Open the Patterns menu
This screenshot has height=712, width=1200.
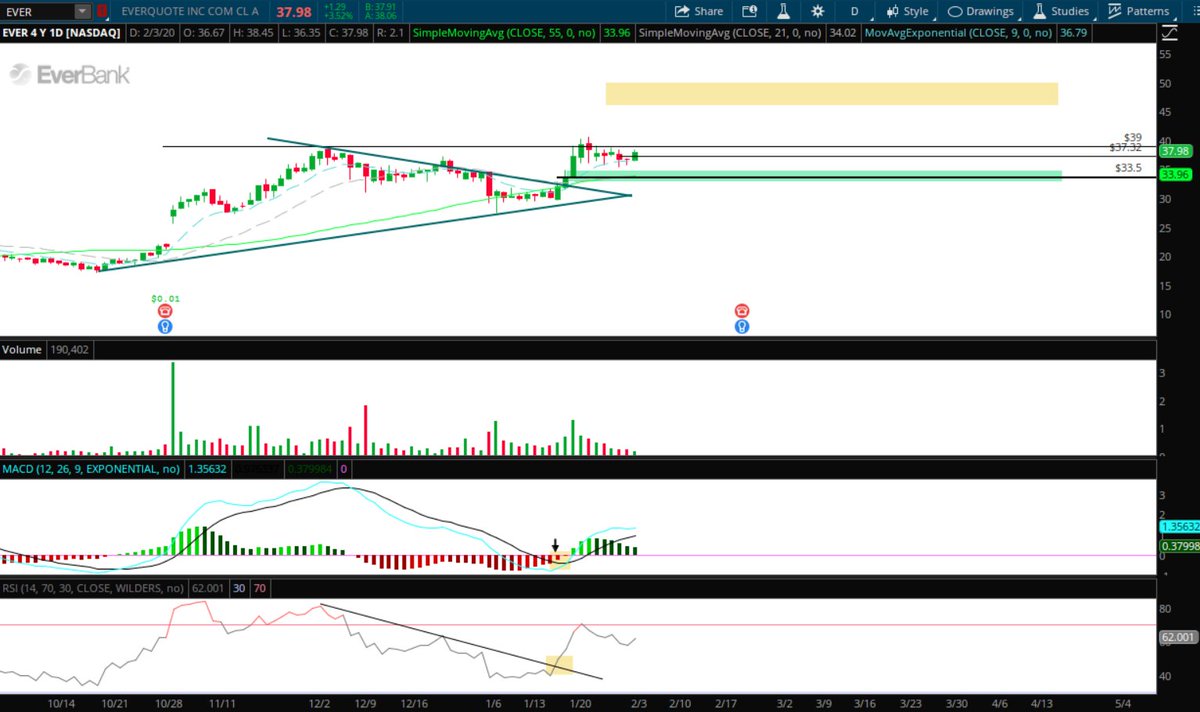pos(1138,11)
